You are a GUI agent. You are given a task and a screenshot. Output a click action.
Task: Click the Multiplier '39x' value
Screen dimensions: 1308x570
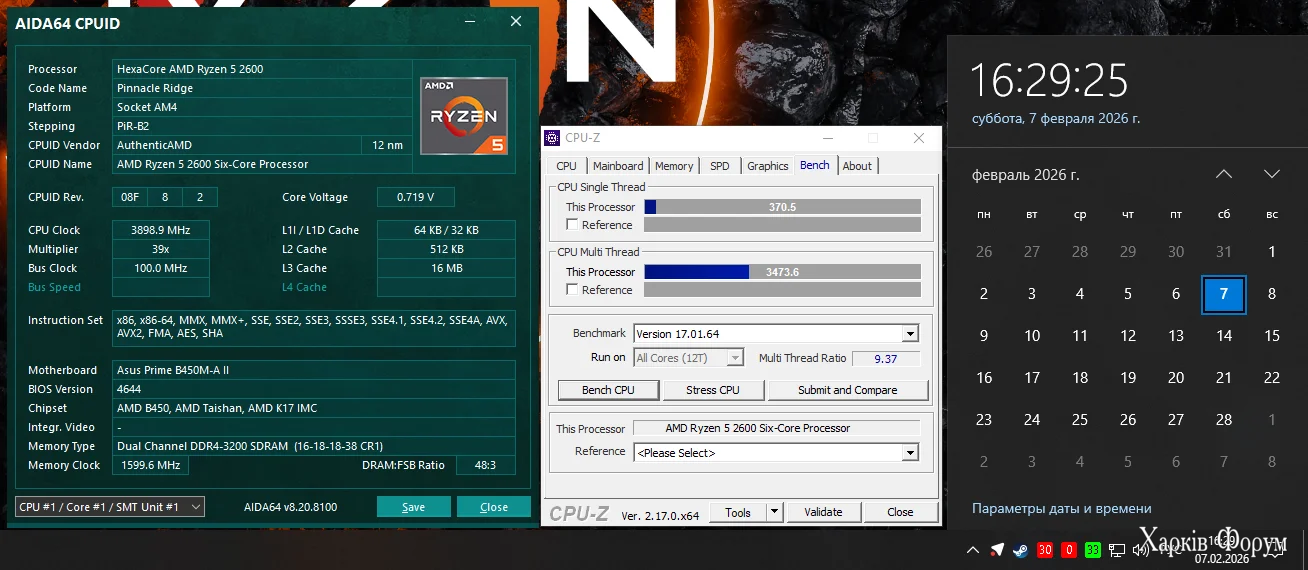tap(160, 249)
